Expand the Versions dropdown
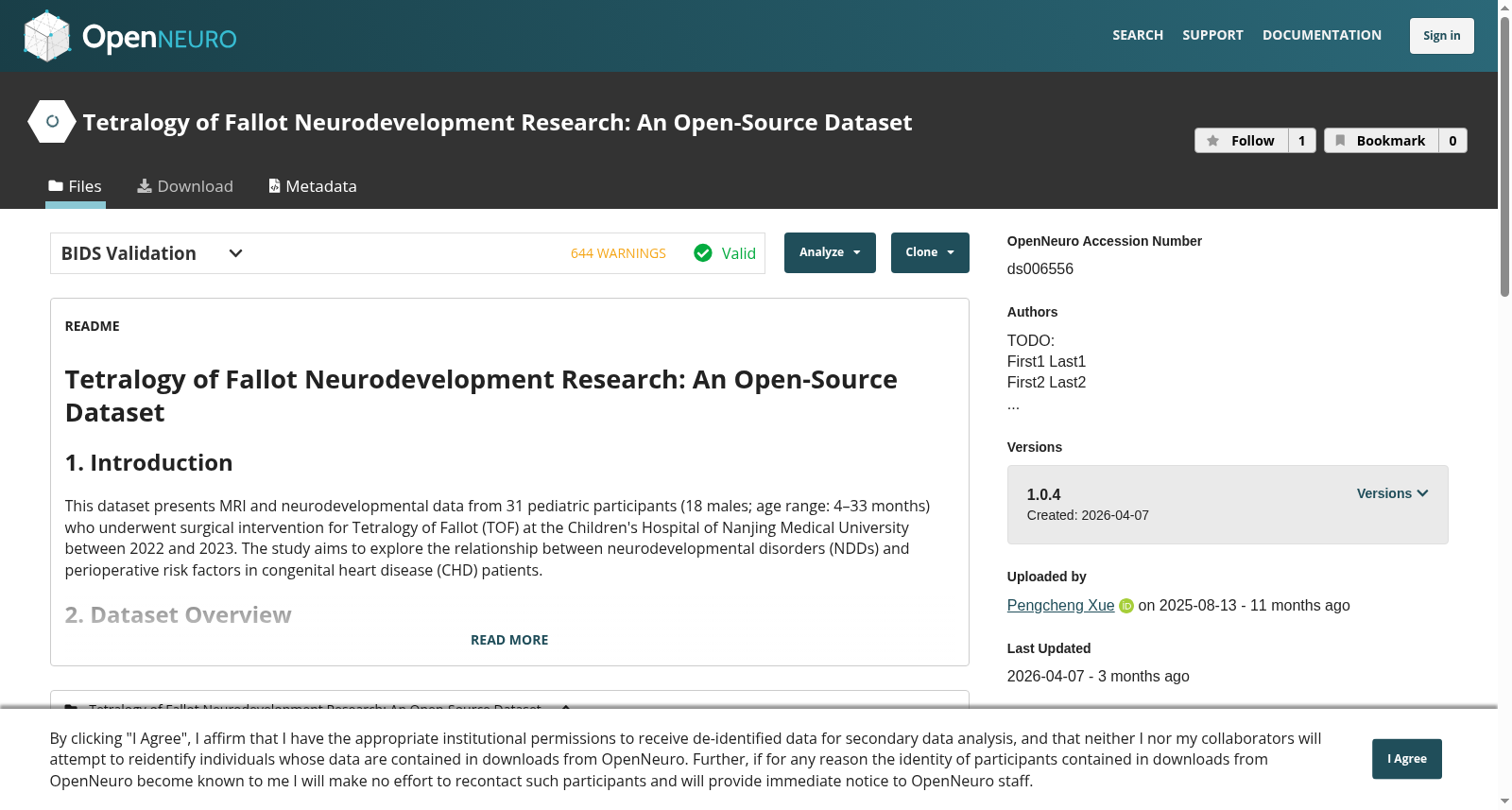The width and height of the screenshot is (1512, 810). (1392, 493)
